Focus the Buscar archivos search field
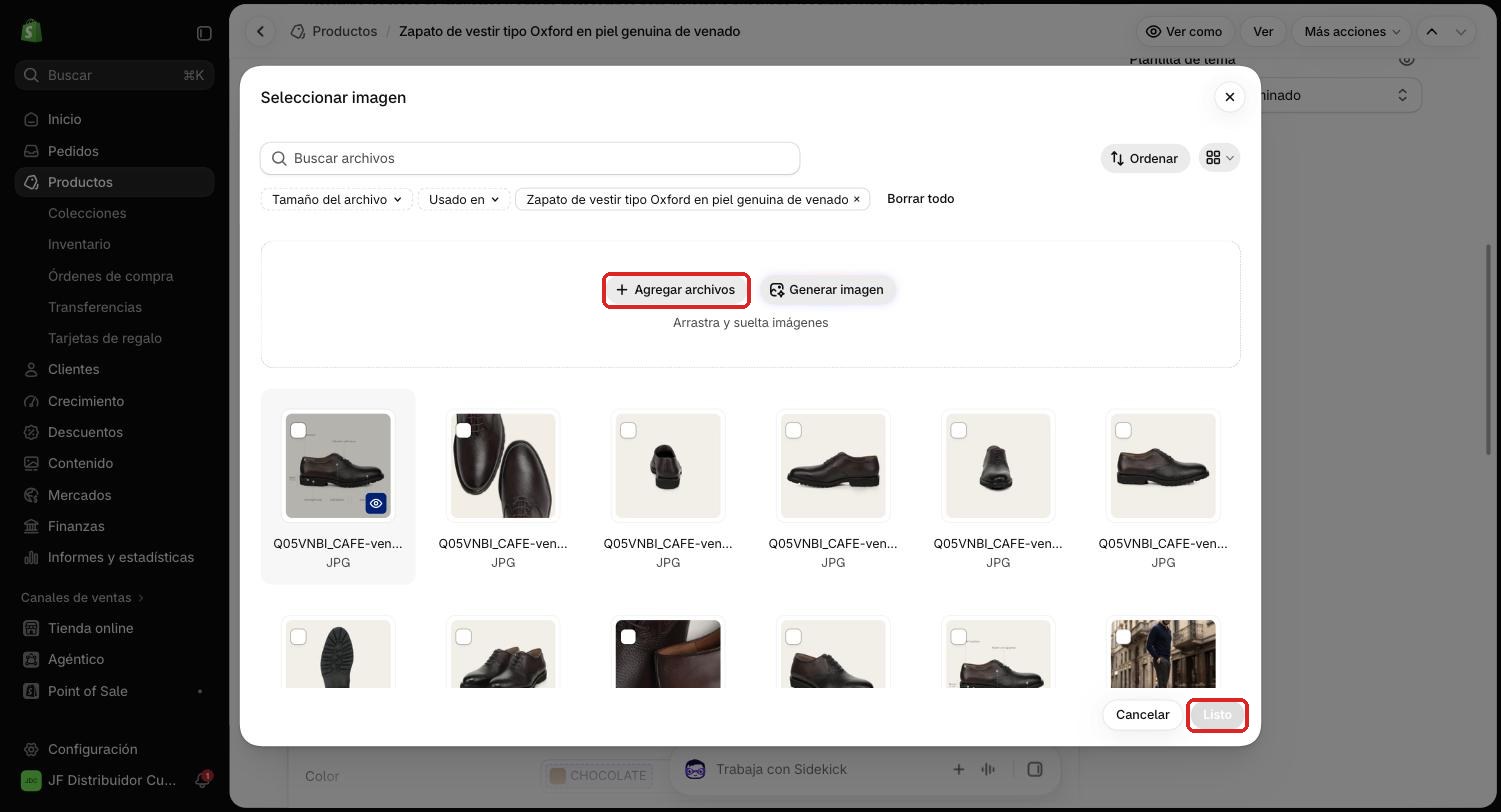This screenshot has height=812, width=1501. [x=530, y=158]
